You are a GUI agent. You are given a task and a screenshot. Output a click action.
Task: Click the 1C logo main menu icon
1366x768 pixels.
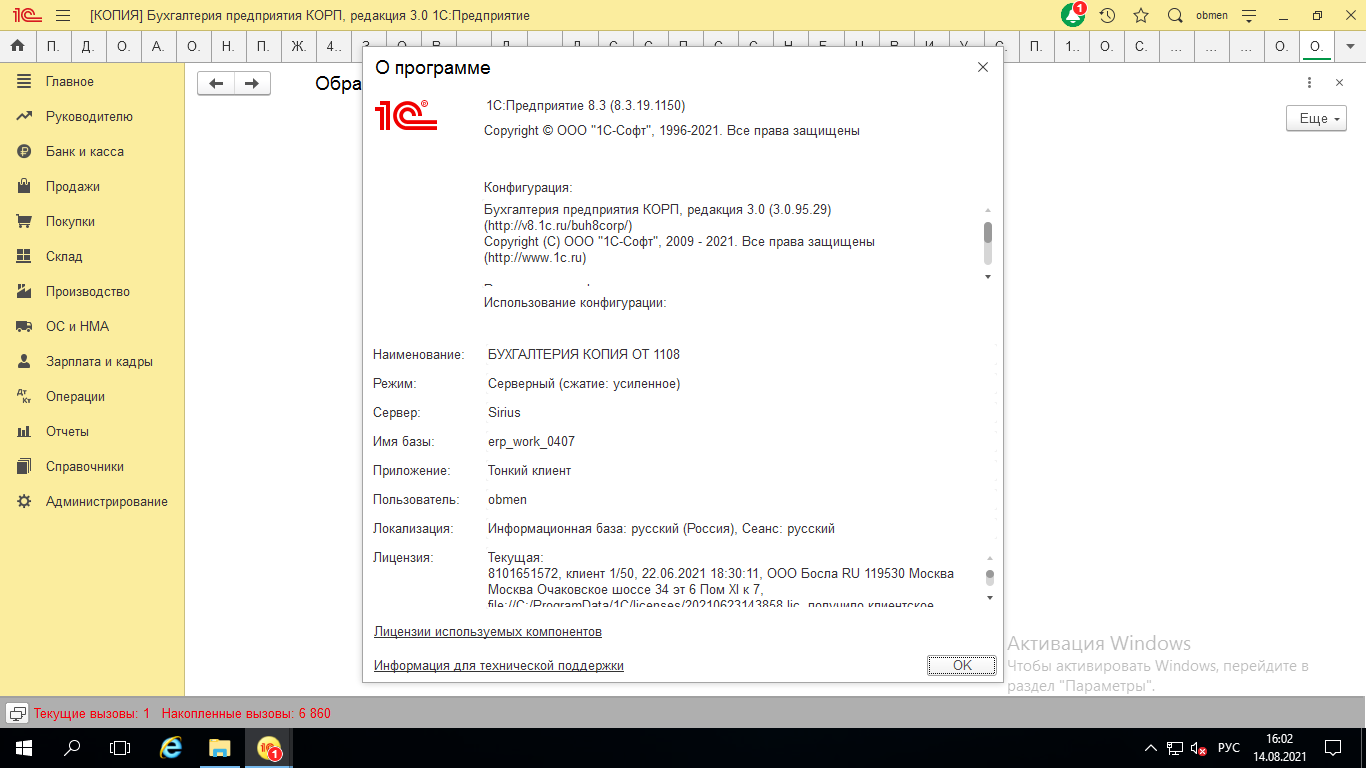[26, 16]
